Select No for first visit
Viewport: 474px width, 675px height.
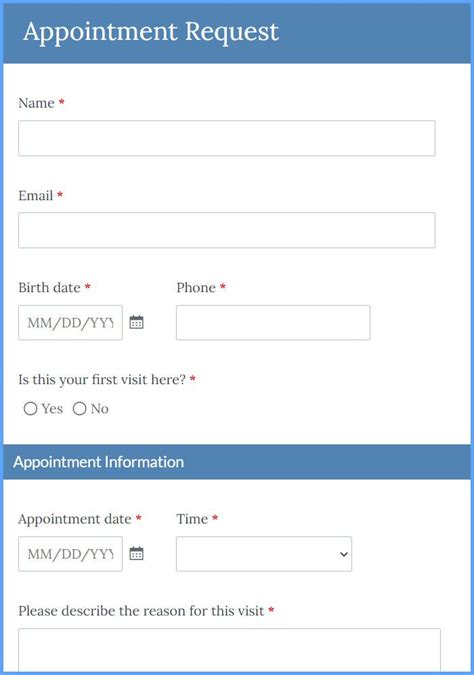coord(79,409)
